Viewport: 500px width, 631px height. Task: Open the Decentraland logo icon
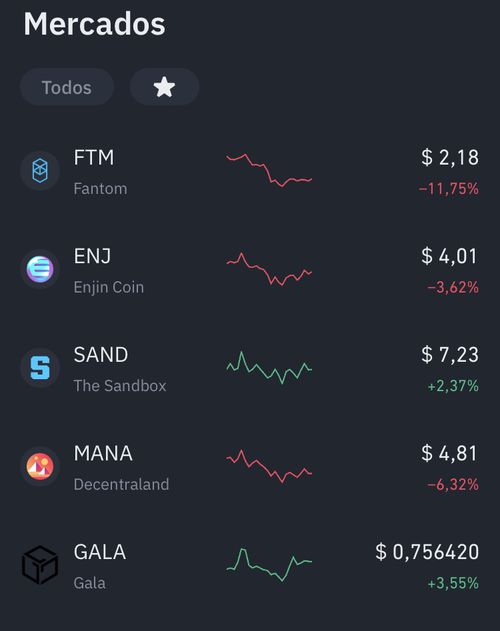[40, 466]
